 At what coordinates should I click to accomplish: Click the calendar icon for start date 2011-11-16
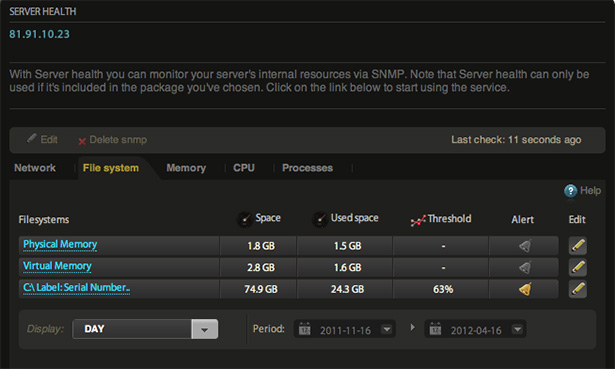(305, 329)
